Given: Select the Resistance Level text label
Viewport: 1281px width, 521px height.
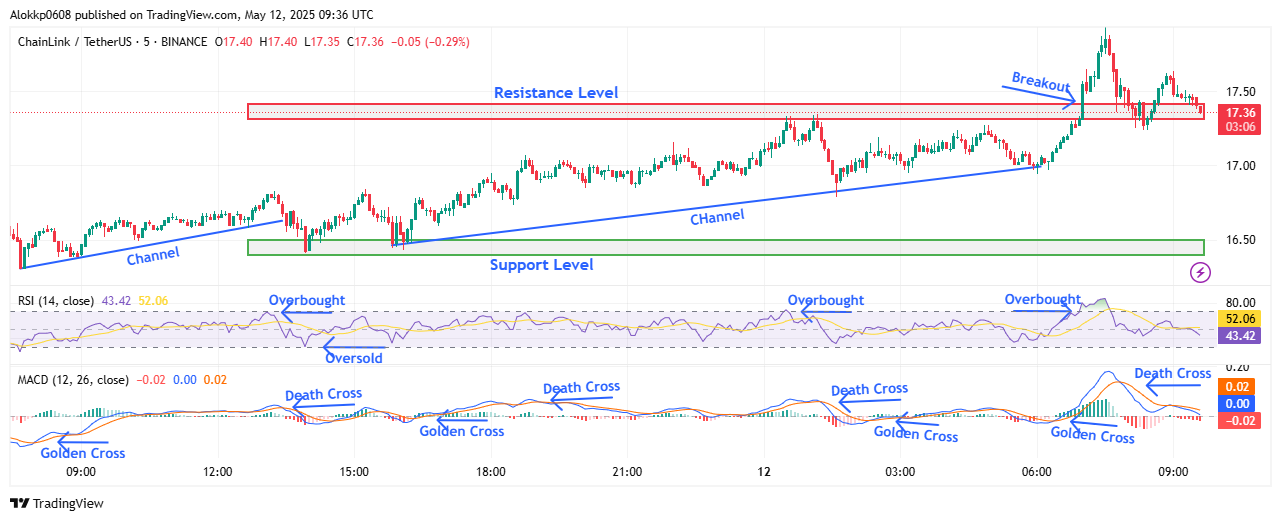Looking at the screenshot, I should [x=556, y=93].
